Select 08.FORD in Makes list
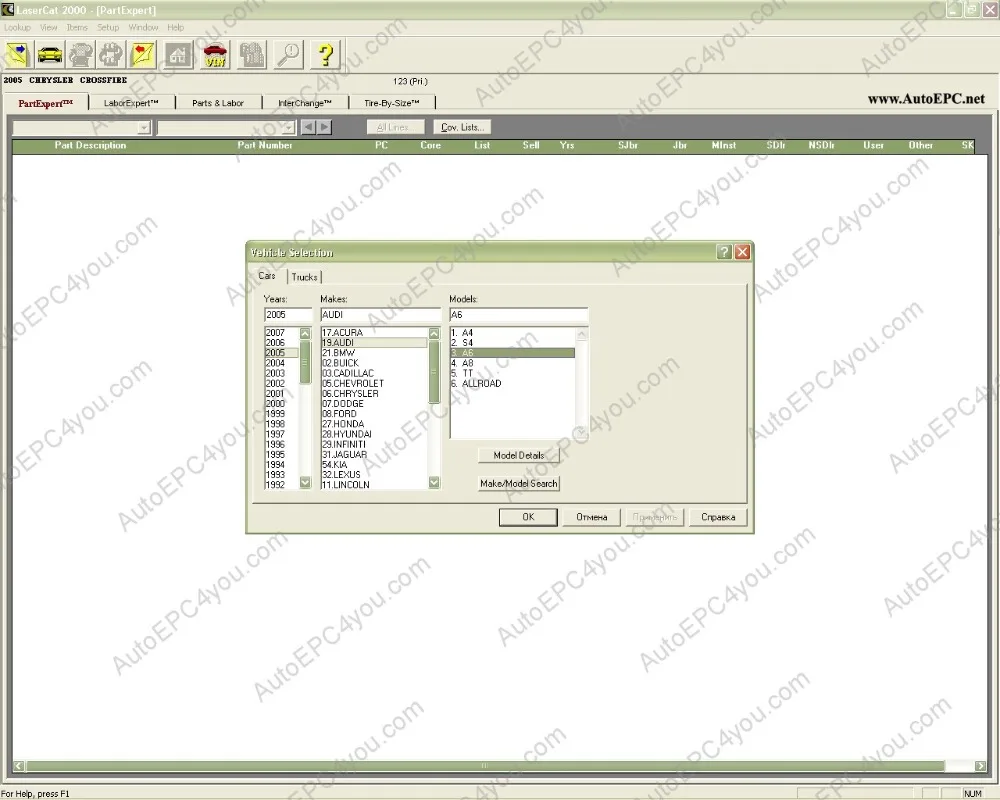This screenshot has width=1000, height=800. point(374,413)
